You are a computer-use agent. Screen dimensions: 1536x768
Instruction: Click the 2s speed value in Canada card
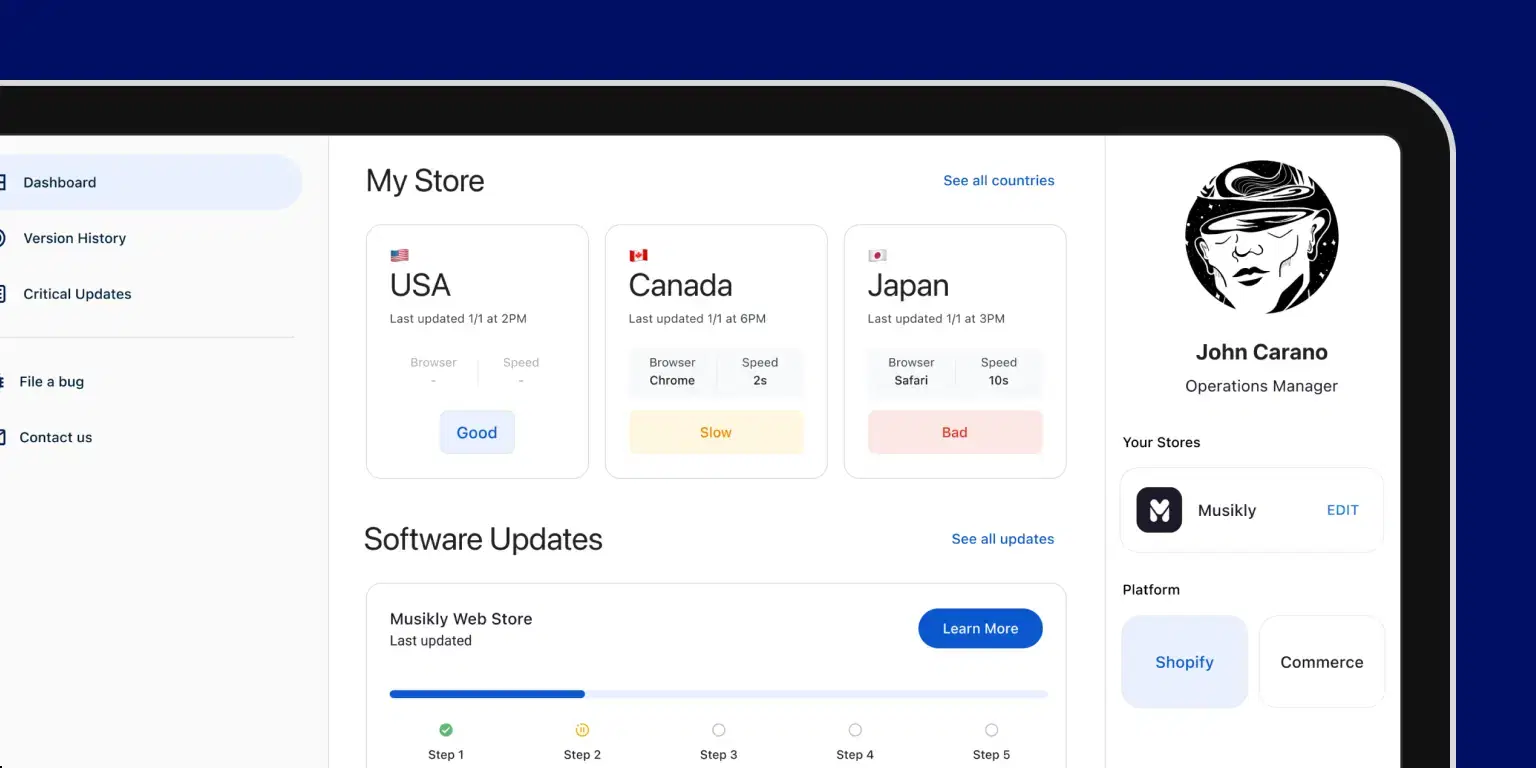point(760,381)
